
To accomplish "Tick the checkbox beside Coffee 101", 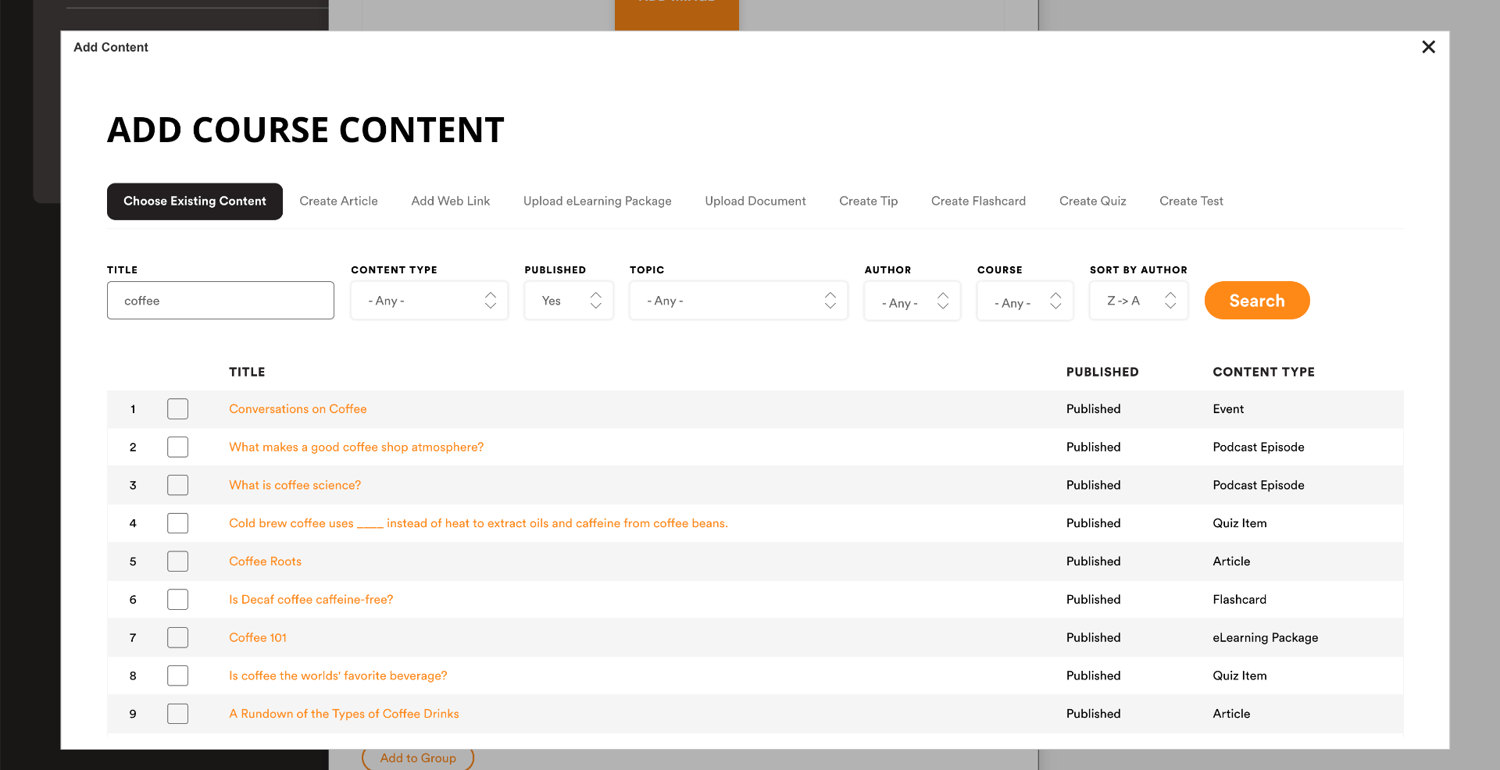I will 178,637.
